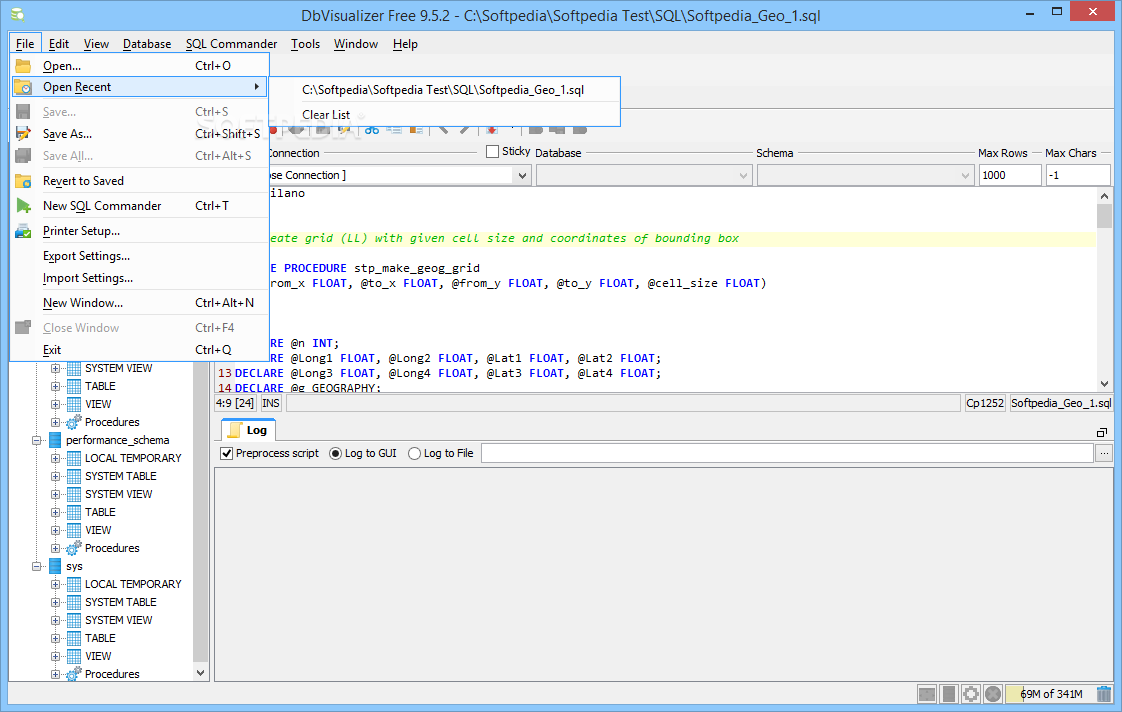This screenshot has width=1122, height=712.
Task: Click the SQL editor scrollbar down arrow
Action: [1104, 384]
